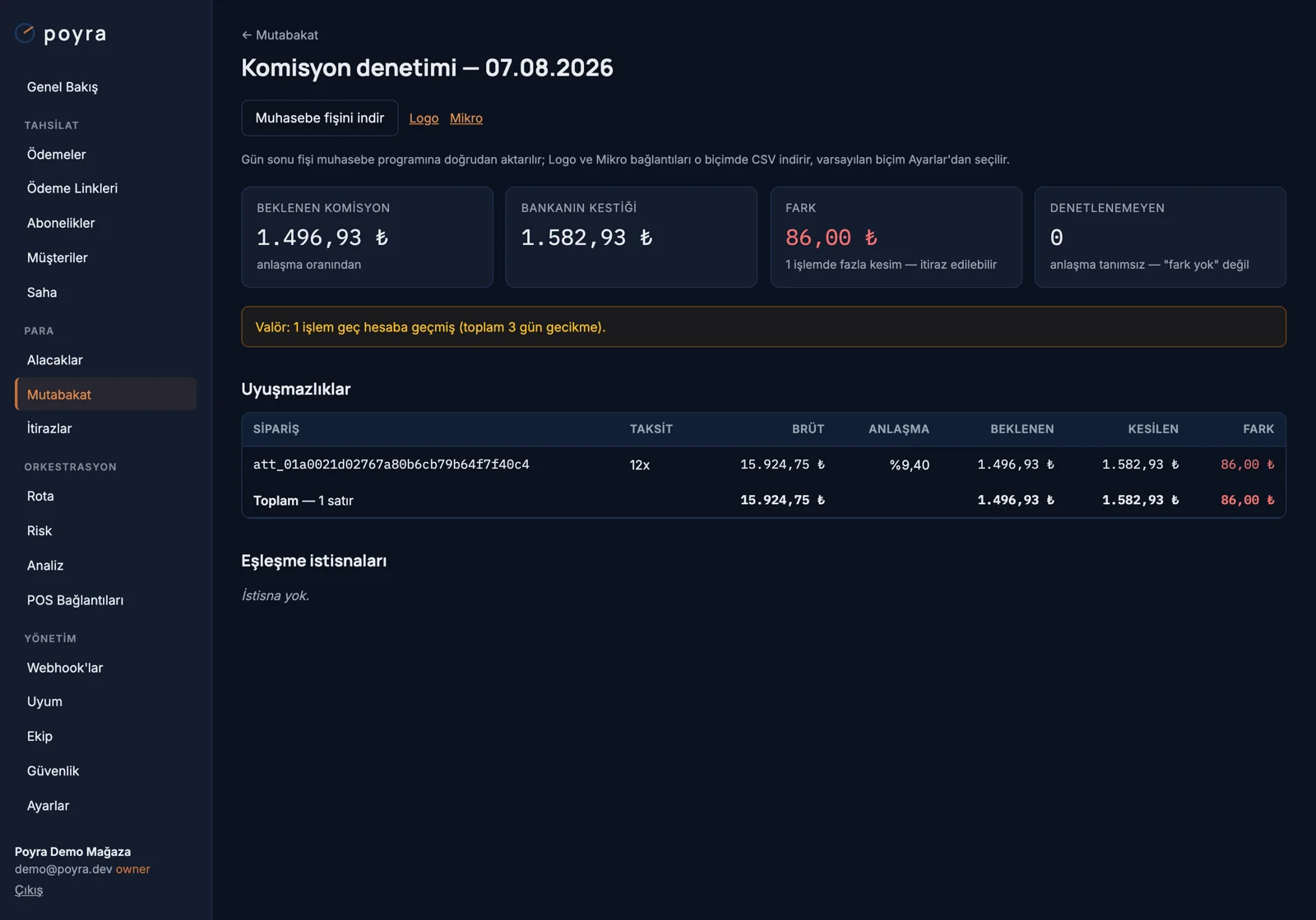Click the Çıkış logout link
The height and width of the screenshot is (920, 1316).
point(29,890)
